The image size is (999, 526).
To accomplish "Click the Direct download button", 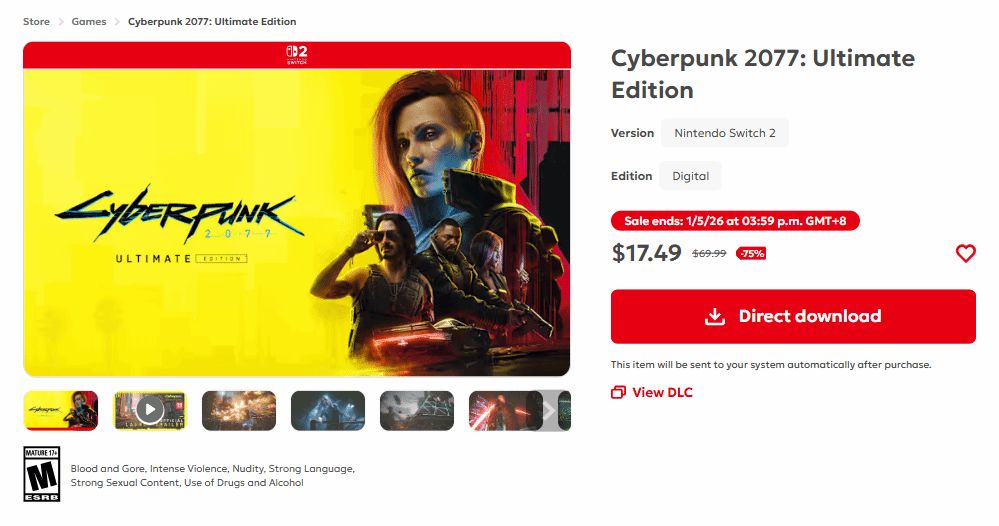I will point(793,317).
